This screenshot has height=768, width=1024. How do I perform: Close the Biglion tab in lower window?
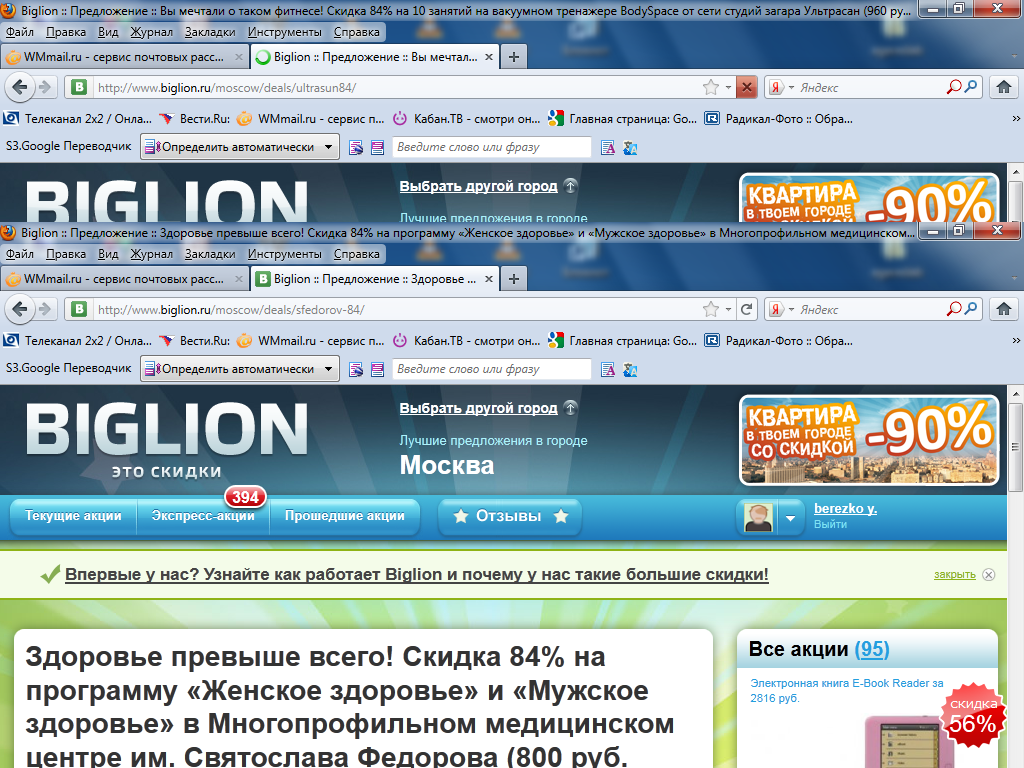488,279
